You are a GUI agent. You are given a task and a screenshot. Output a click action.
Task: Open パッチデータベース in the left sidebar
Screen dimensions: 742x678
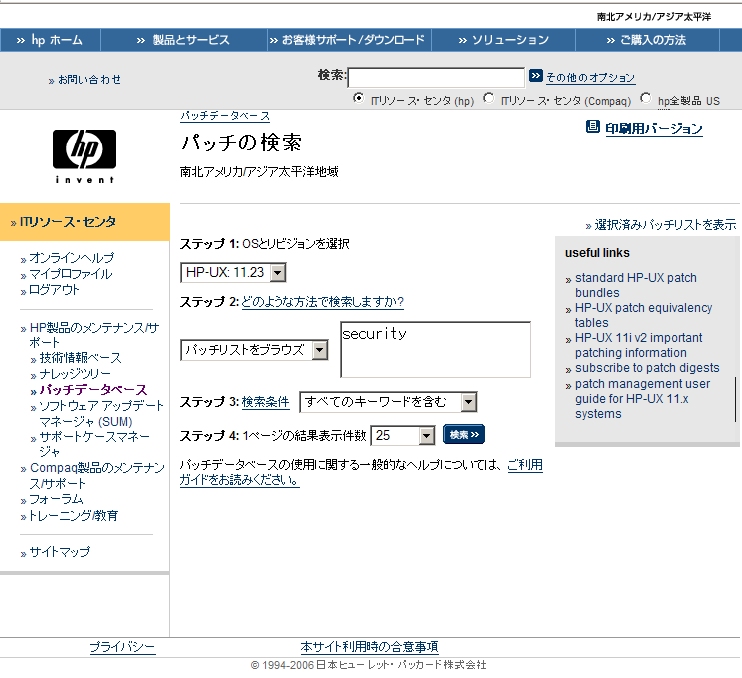point(93,390)
